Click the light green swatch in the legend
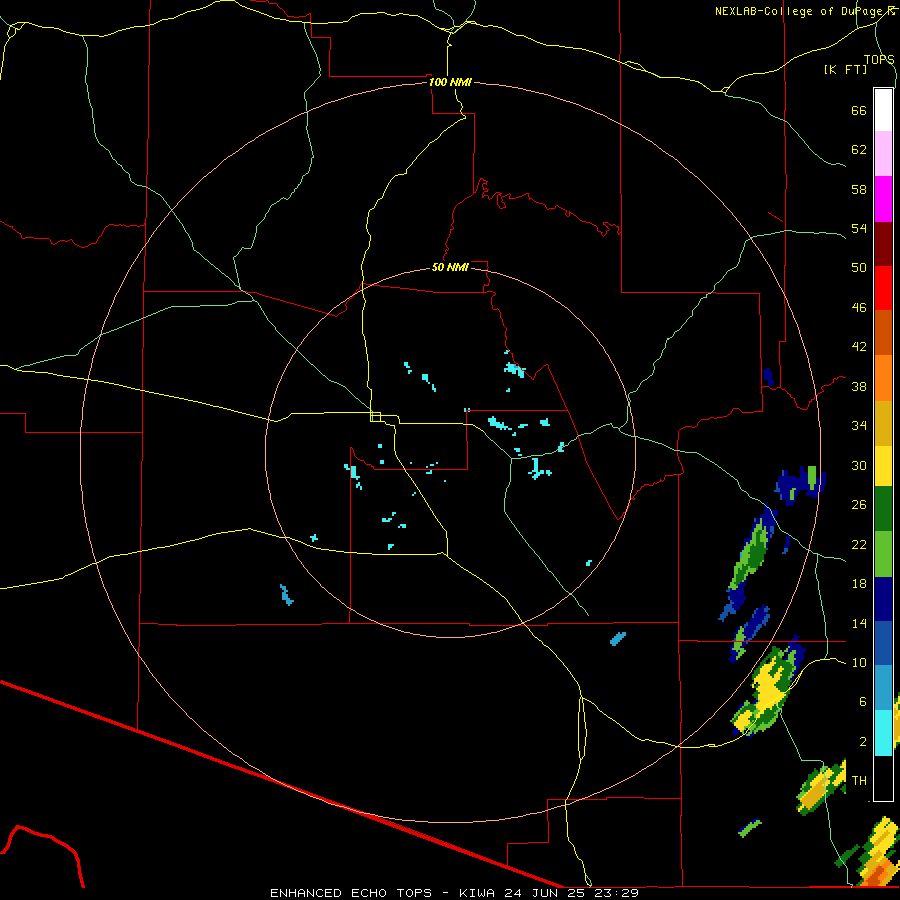 pos(883,554)
